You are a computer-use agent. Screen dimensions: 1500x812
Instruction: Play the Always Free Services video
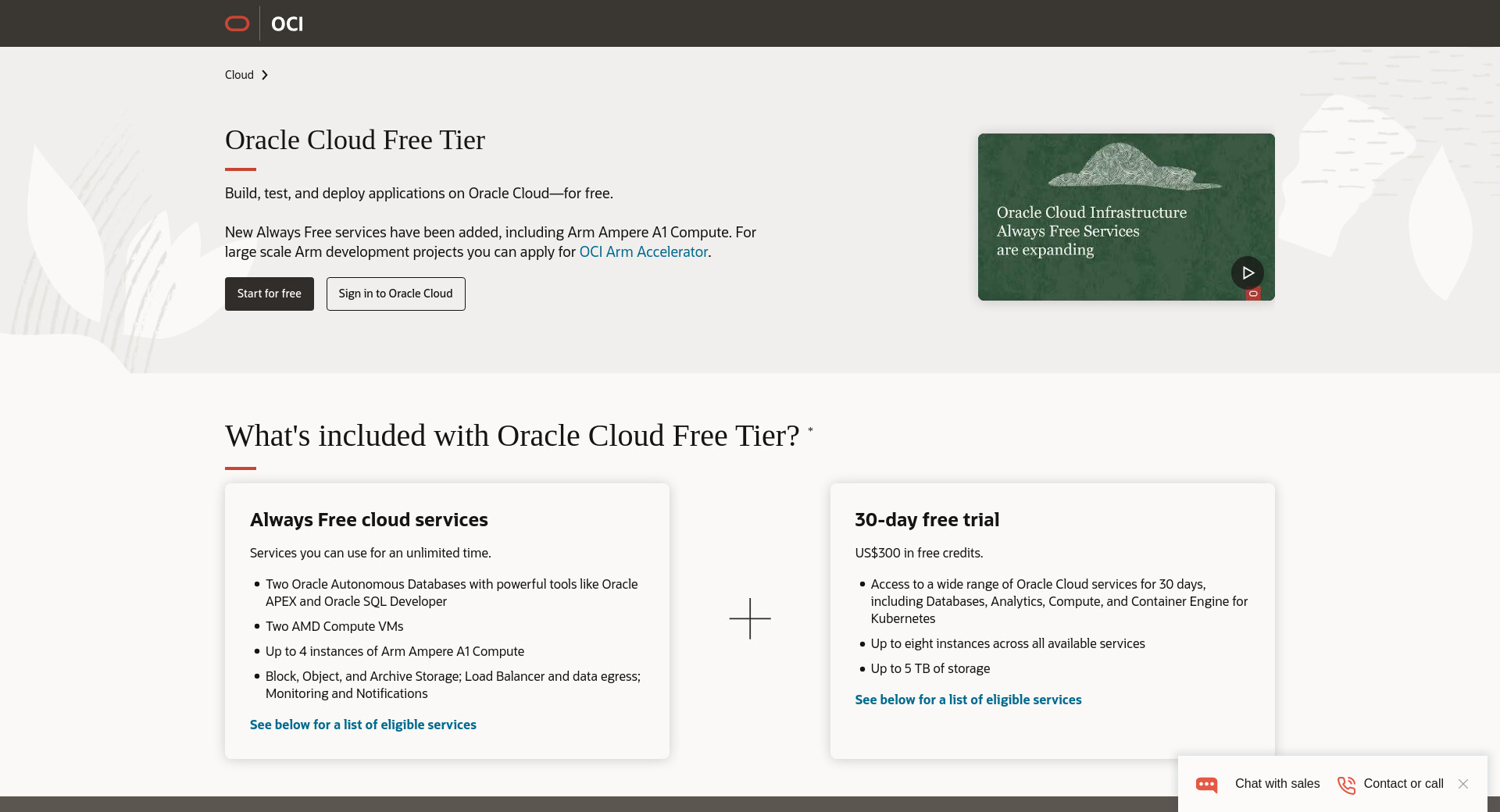point(1248,272)
